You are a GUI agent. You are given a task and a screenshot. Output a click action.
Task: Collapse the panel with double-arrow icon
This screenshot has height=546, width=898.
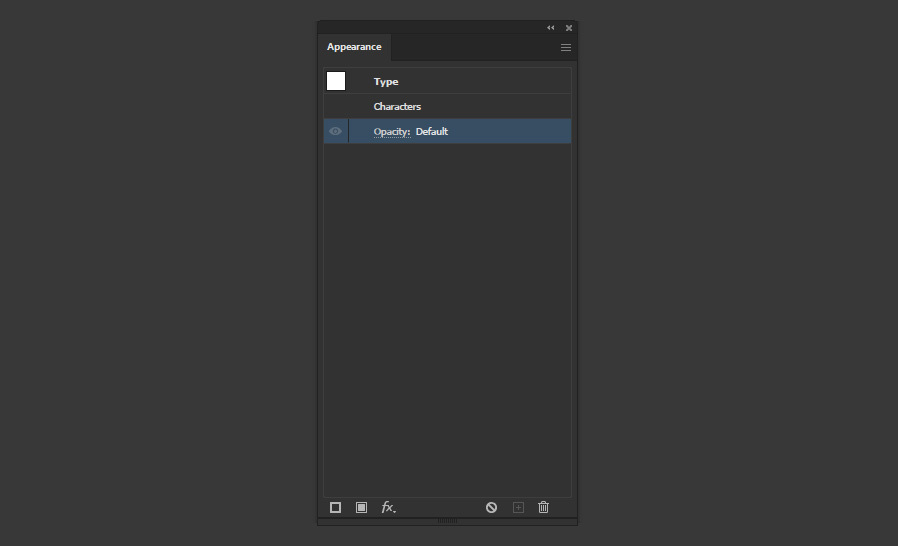point(550,28)
